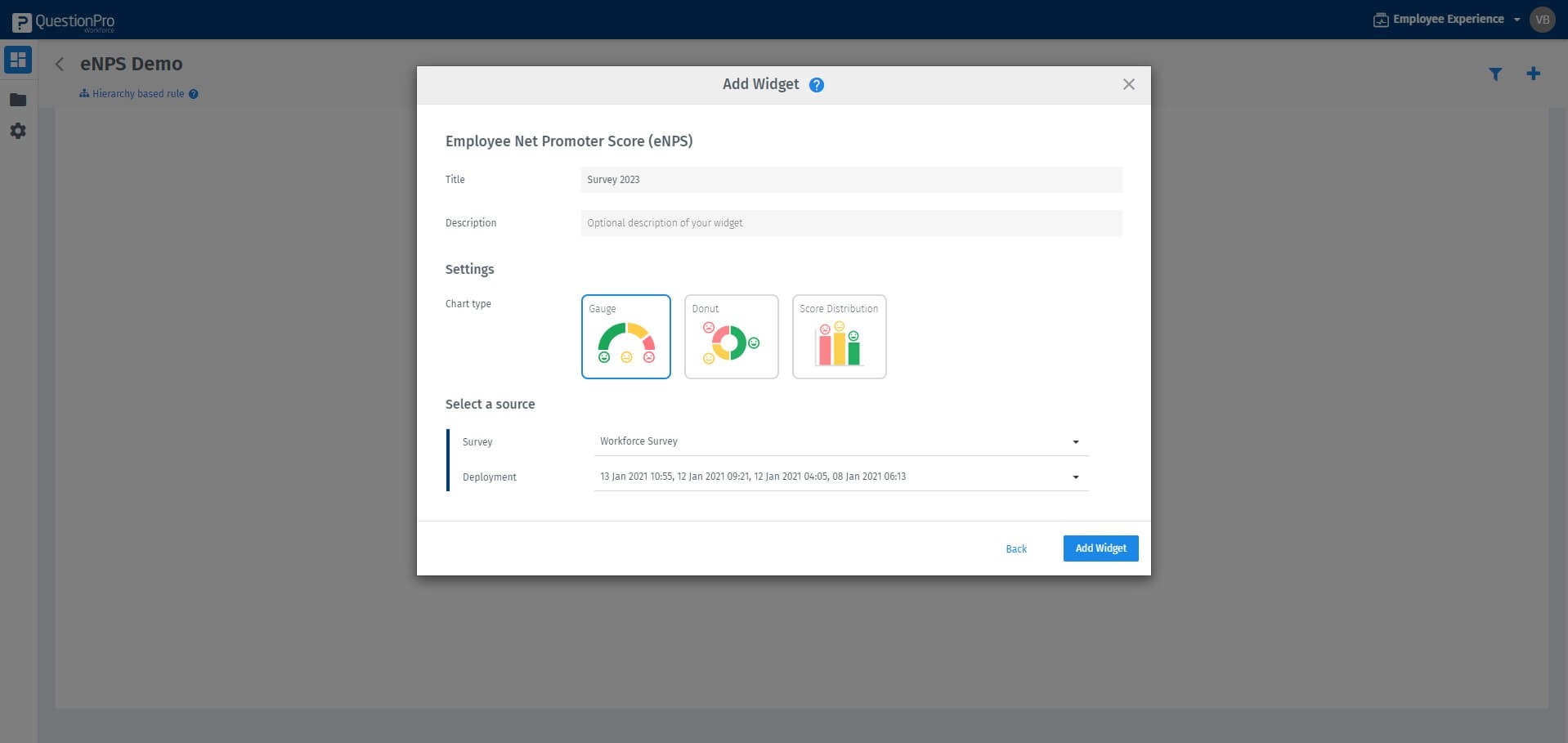Click the back arrow next to eNPS Demo
The height and width of the screenshot is (743, 1568).
point(59,65)
